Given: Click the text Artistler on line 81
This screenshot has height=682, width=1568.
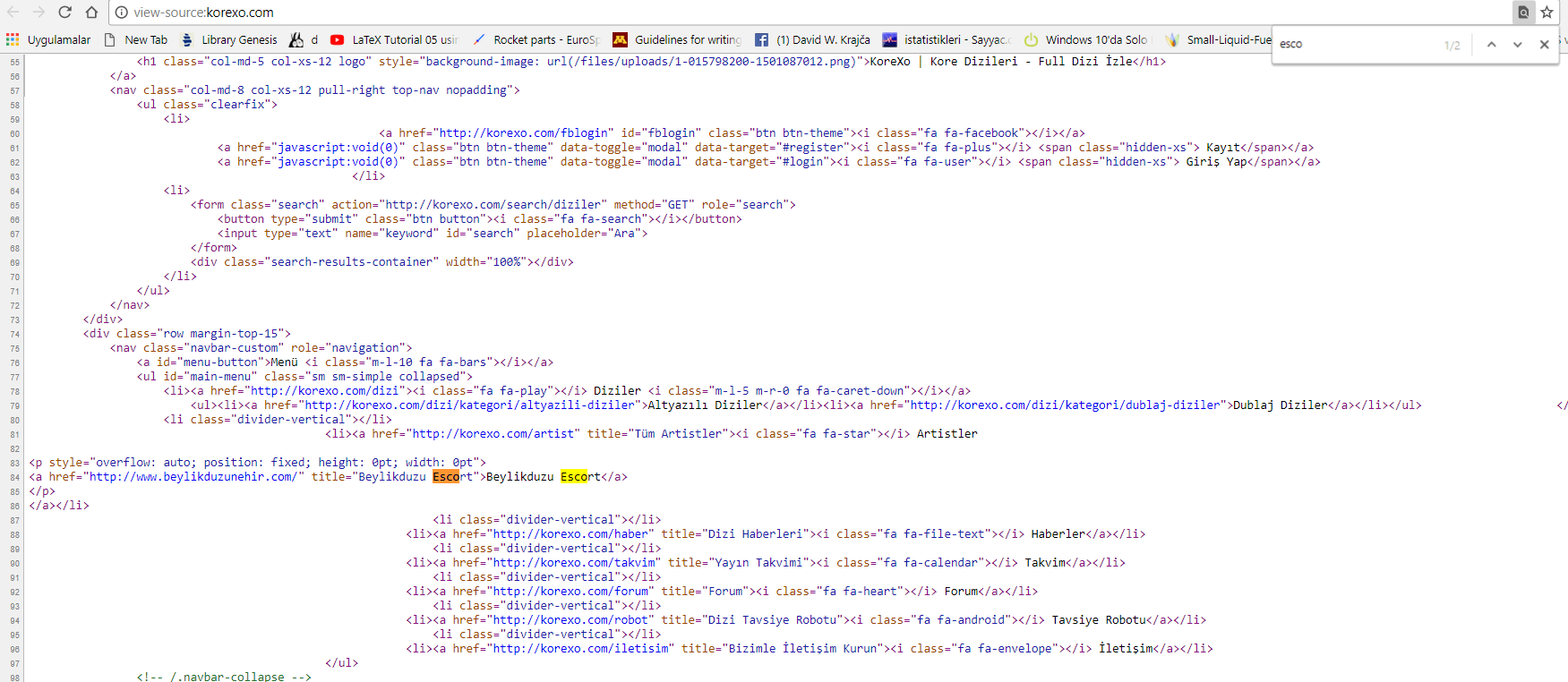Looking at the screenshot, I should click(x=947, y=433).
